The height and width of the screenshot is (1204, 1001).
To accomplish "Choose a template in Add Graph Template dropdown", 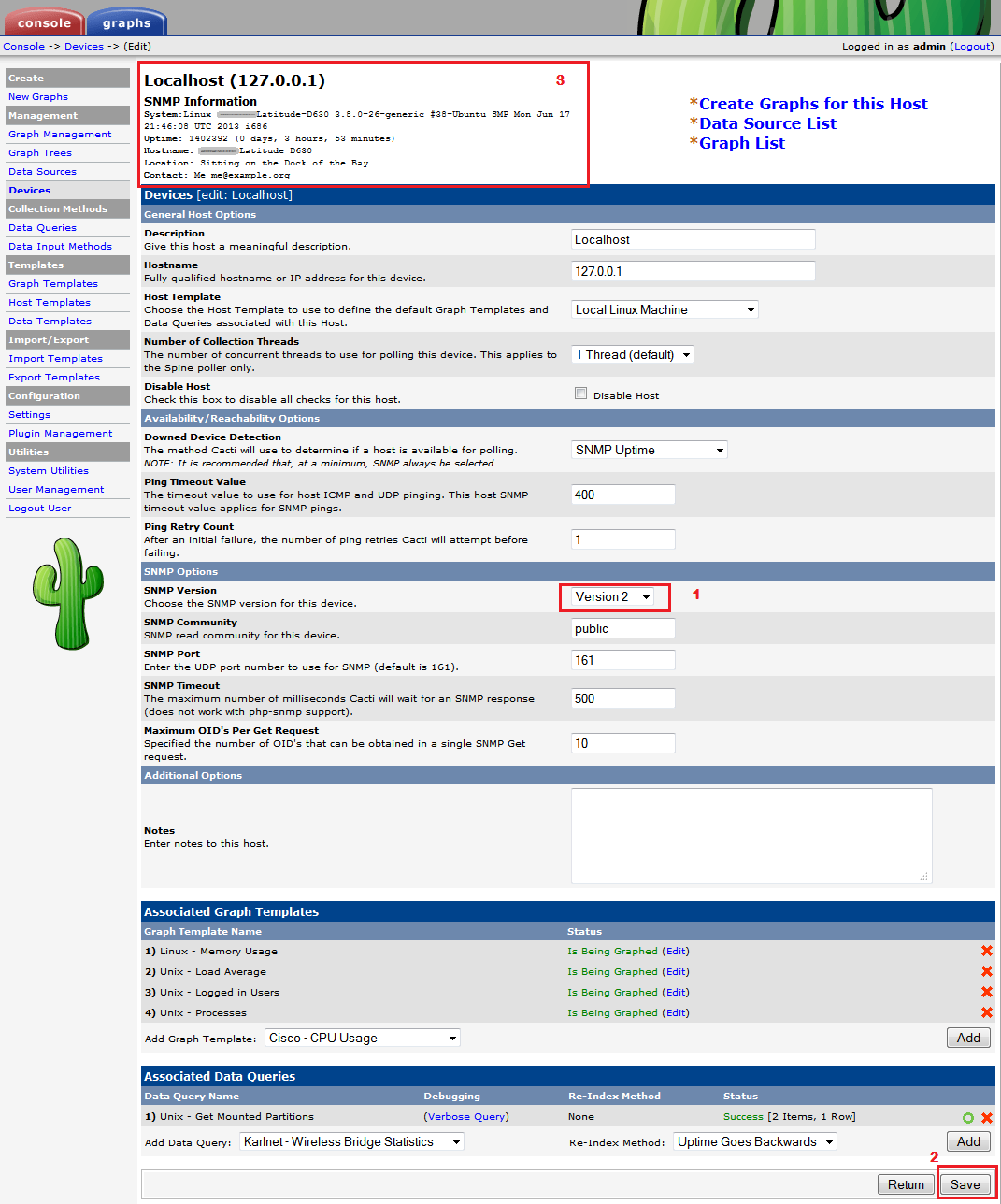I will pos(363,1038).
